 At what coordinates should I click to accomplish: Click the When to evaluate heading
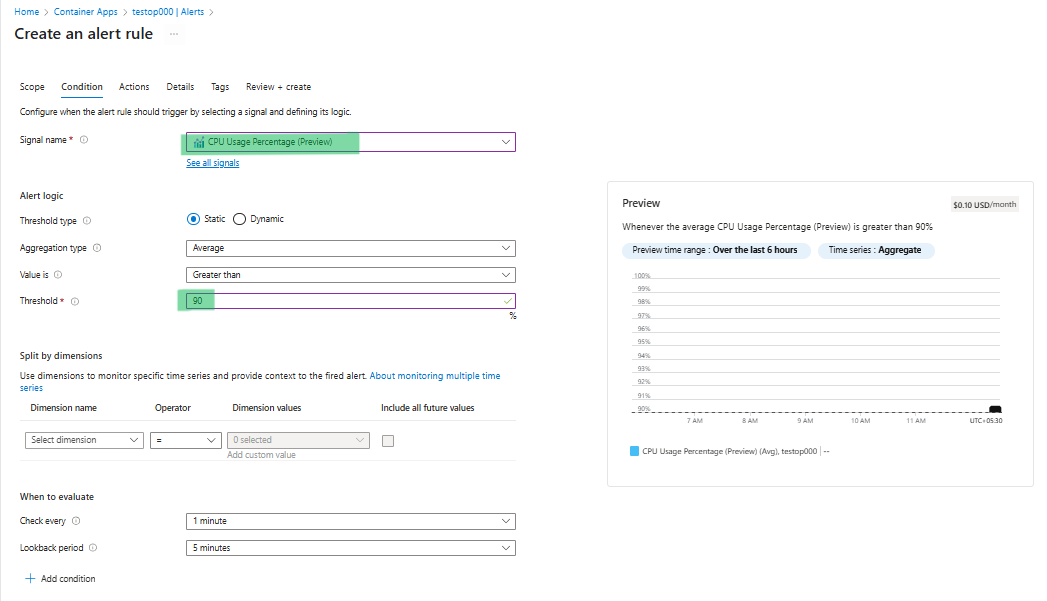(x=57, y=497)
